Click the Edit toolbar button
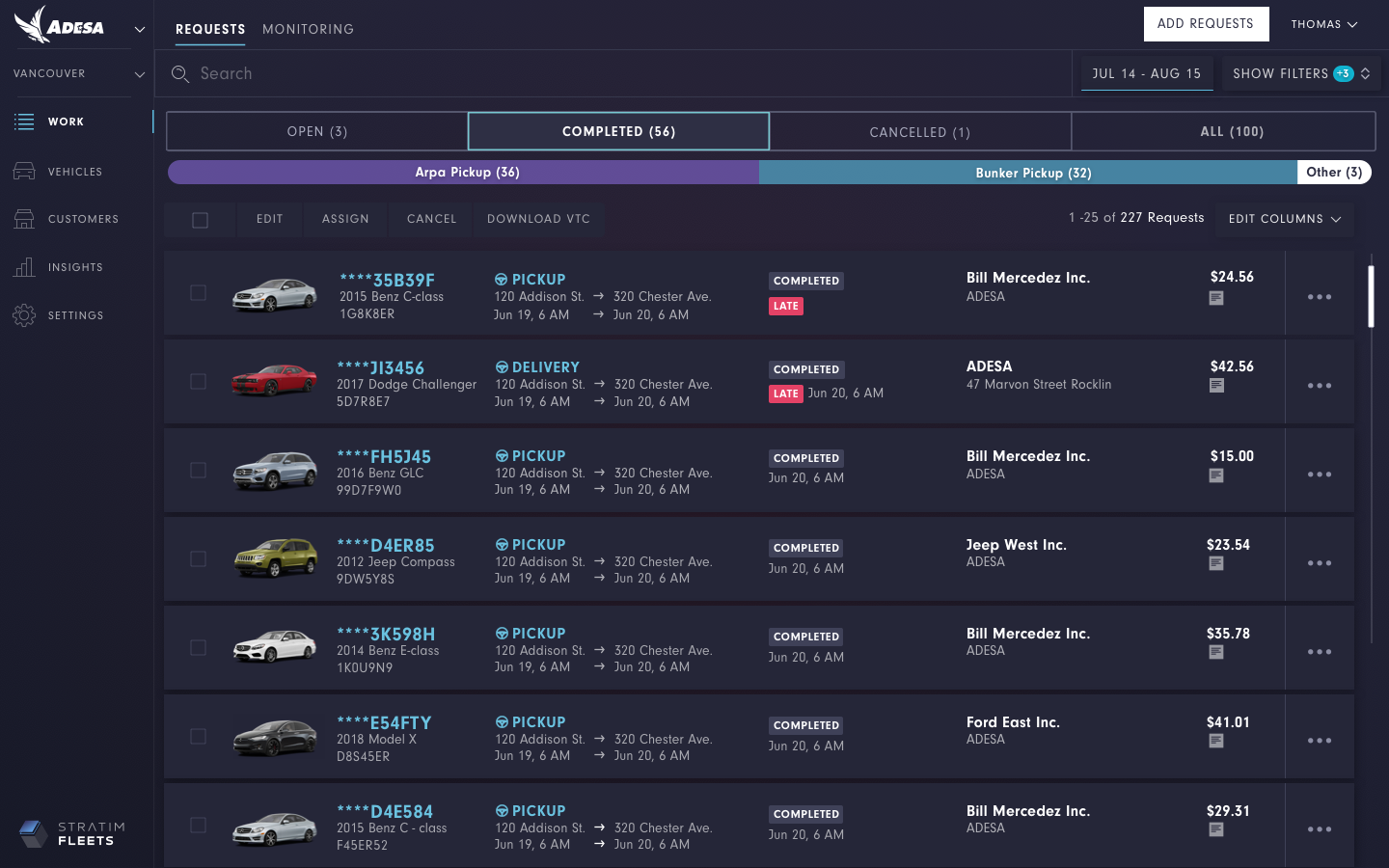The image size is (1389, 868). click(270, 219)
